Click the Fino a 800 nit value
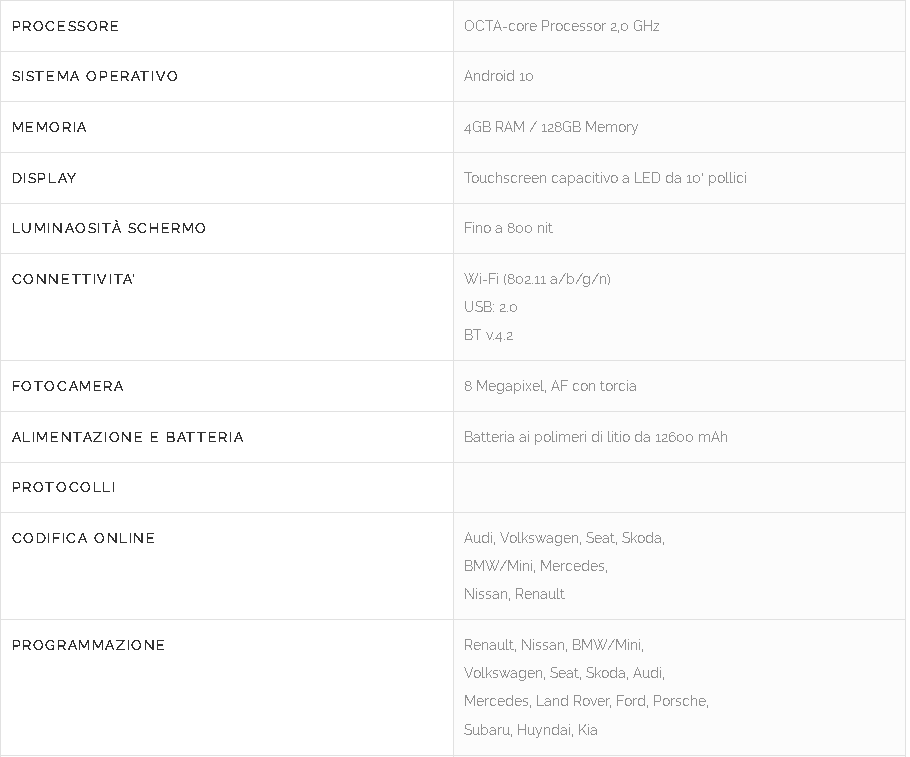This screenshot has width=910, height=757. (508, 228)
